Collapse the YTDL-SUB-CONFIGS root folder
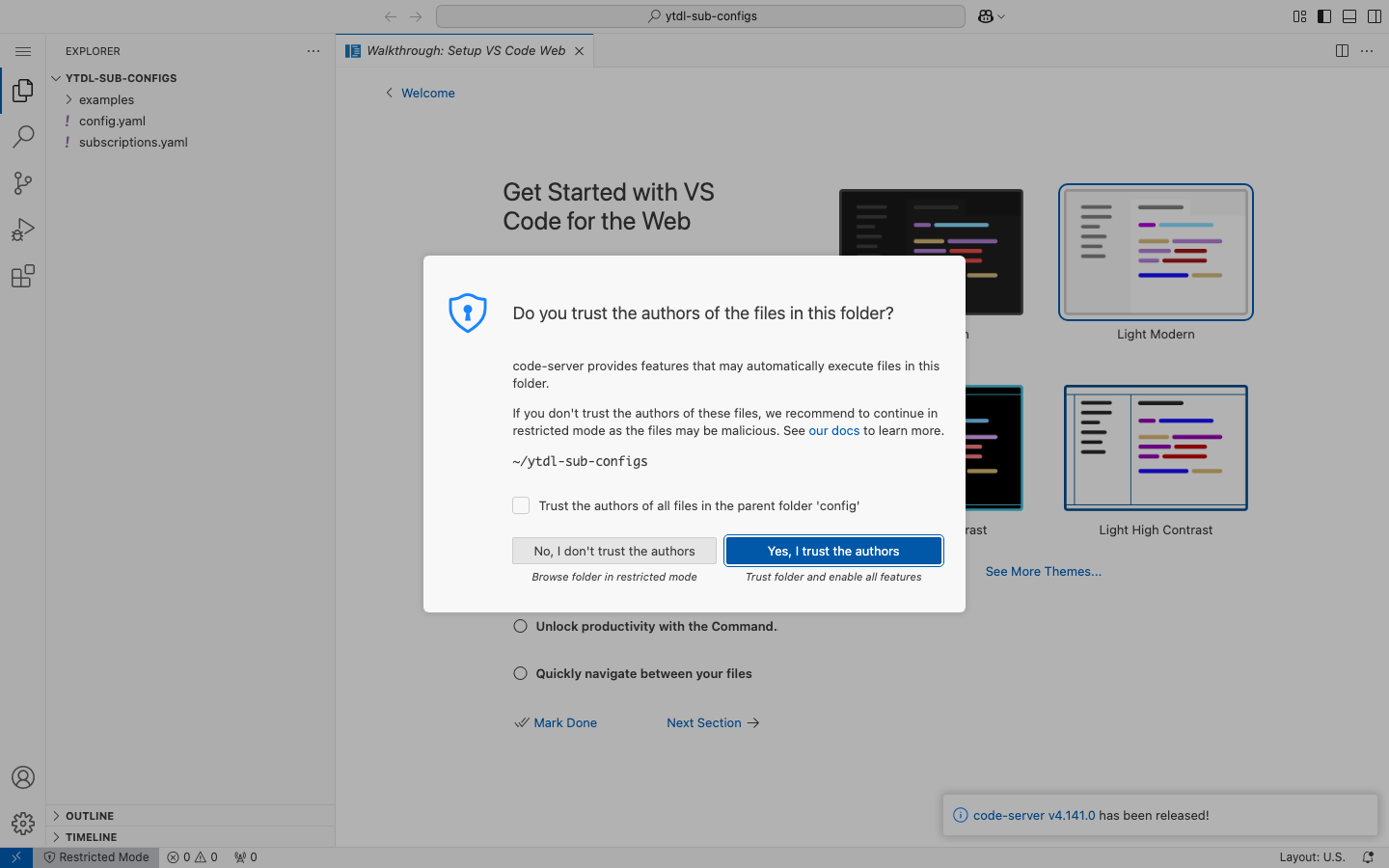 [x=191, y=78]
